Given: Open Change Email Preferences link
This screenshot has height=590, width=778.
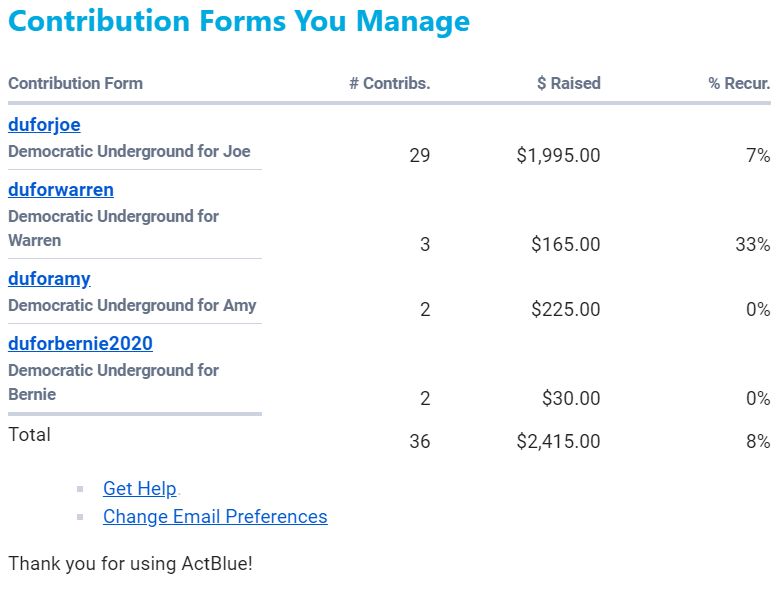Looking at the screenshot, I should [215, 517].
